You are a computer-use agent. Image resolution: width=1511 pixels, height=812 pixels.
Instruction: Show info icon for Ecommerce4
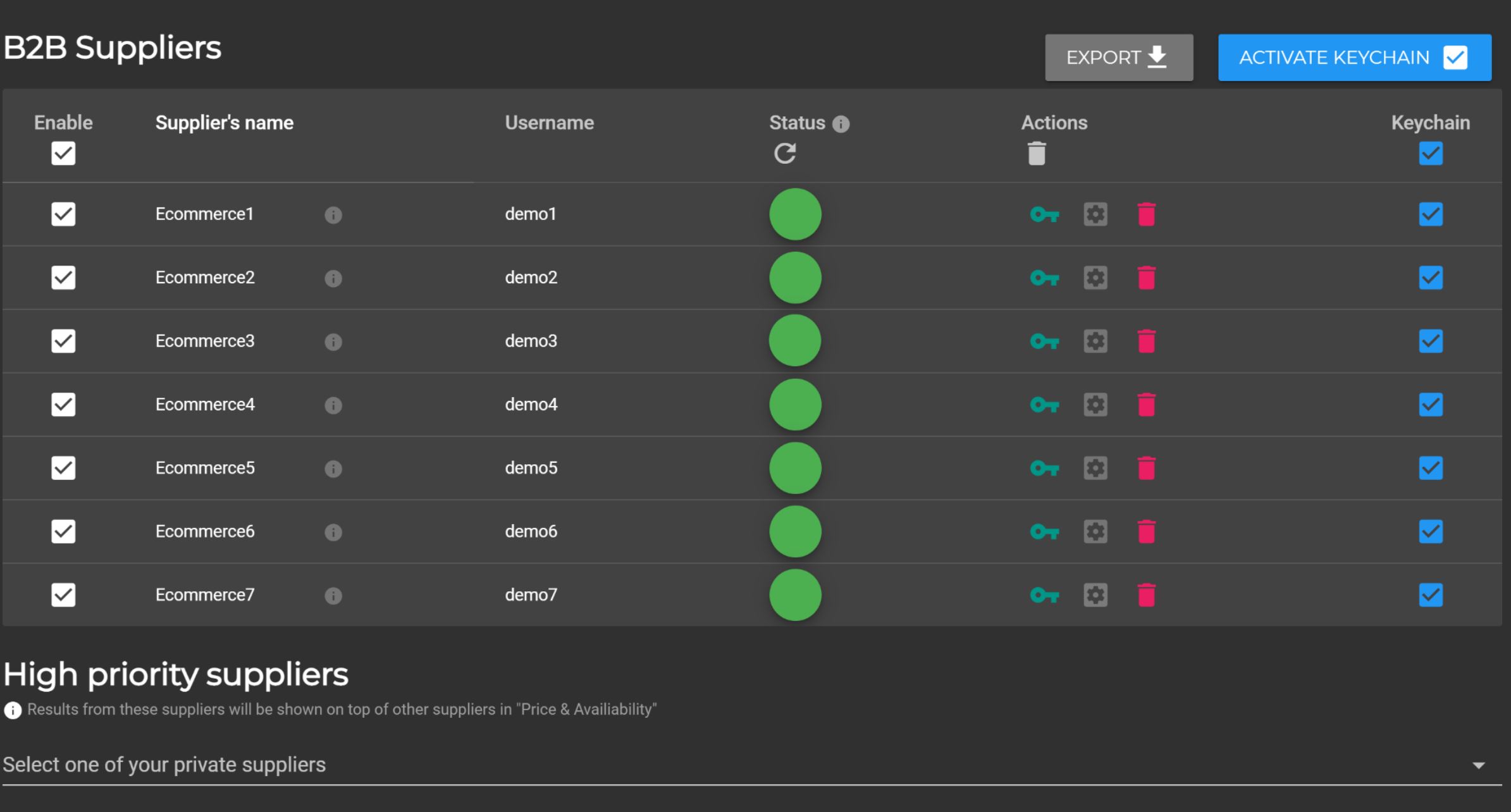333,405
